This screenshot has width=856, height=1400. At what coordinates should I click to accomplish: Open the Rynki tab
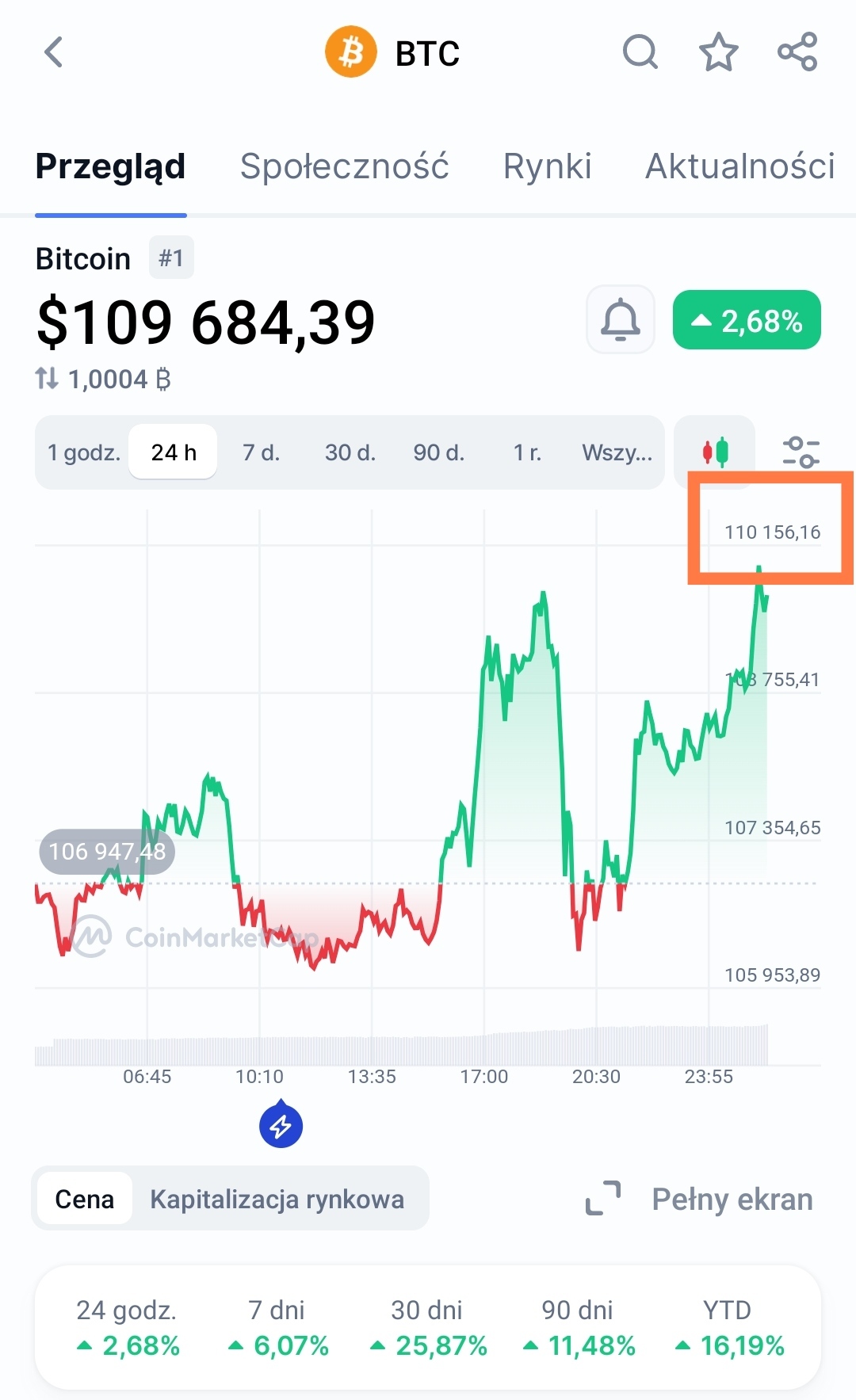[x=547, y=166]
